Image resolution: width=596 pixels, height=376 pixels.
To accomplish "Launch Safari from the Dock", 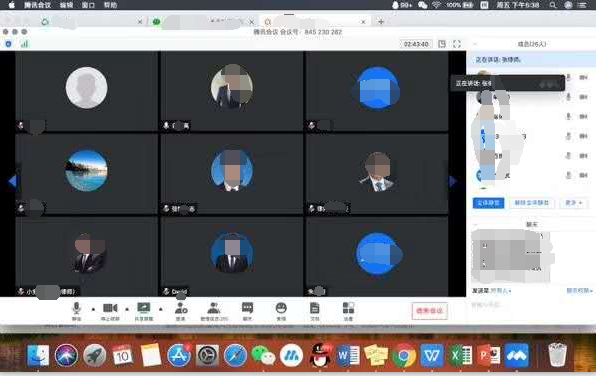I will point(235,355).
